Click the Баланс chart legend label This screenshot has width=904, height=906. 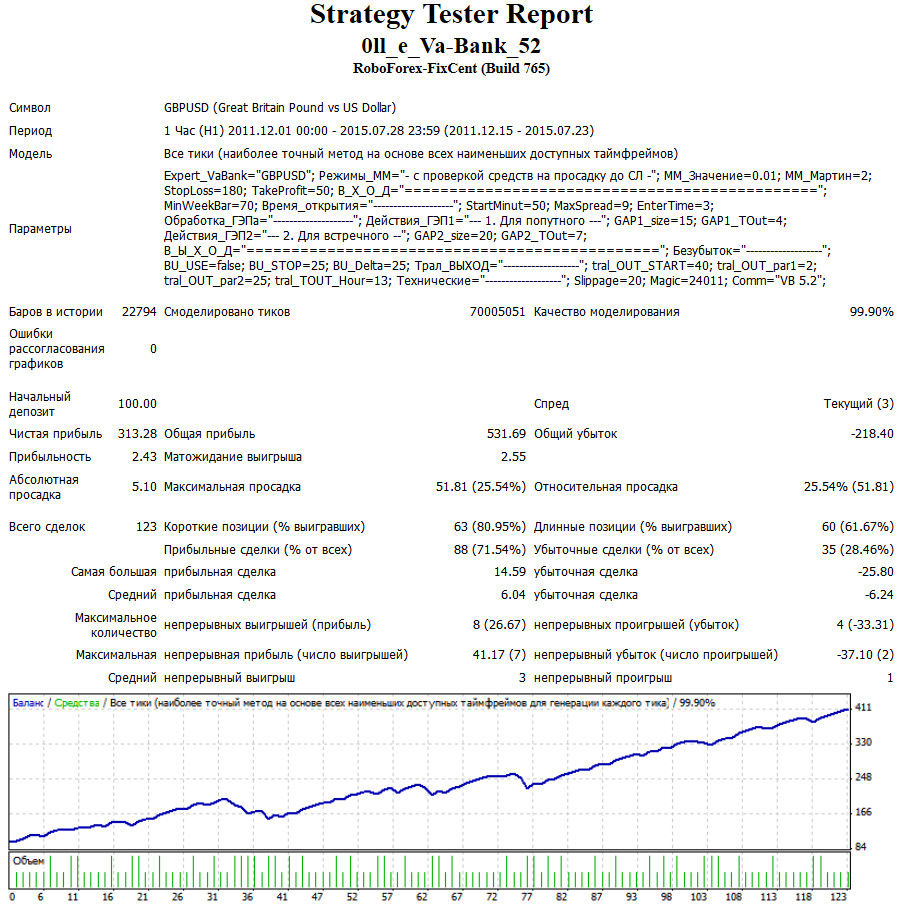coord(28,703)
